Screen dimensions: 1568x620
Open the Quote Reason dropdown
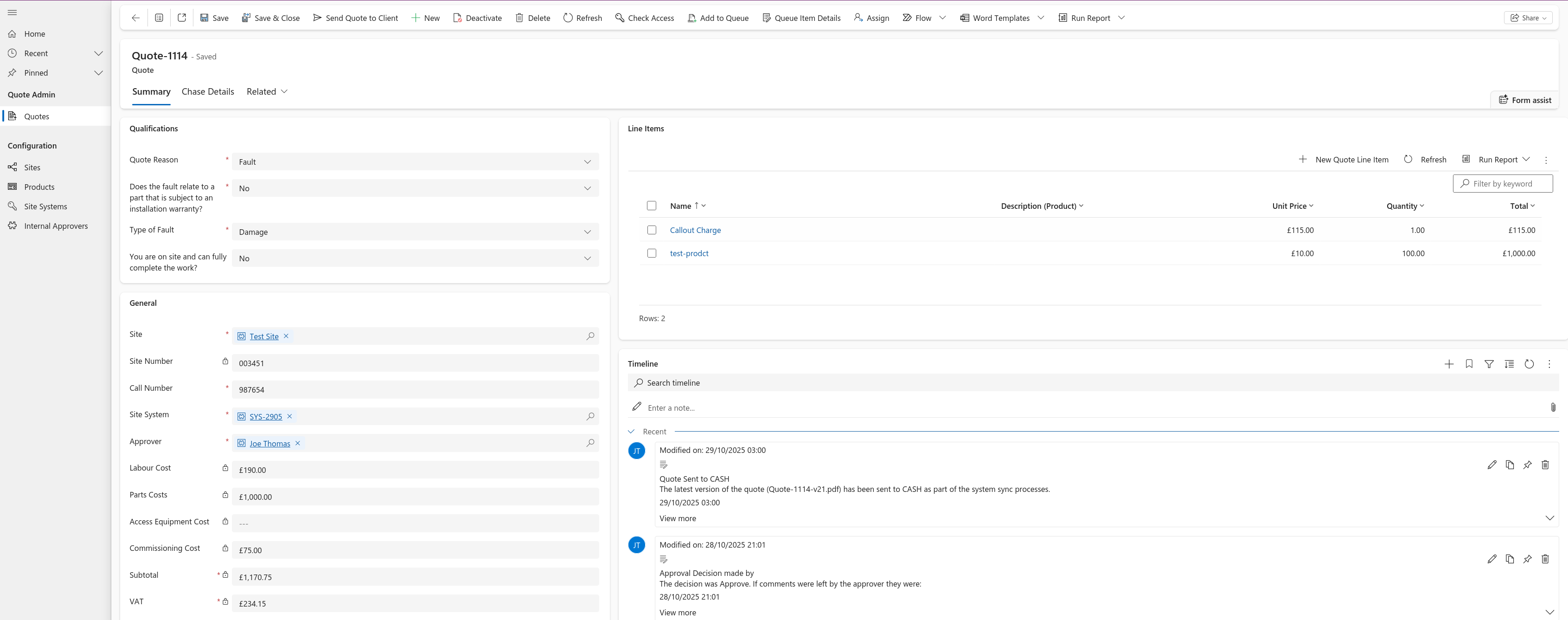[x=587, y=161]
